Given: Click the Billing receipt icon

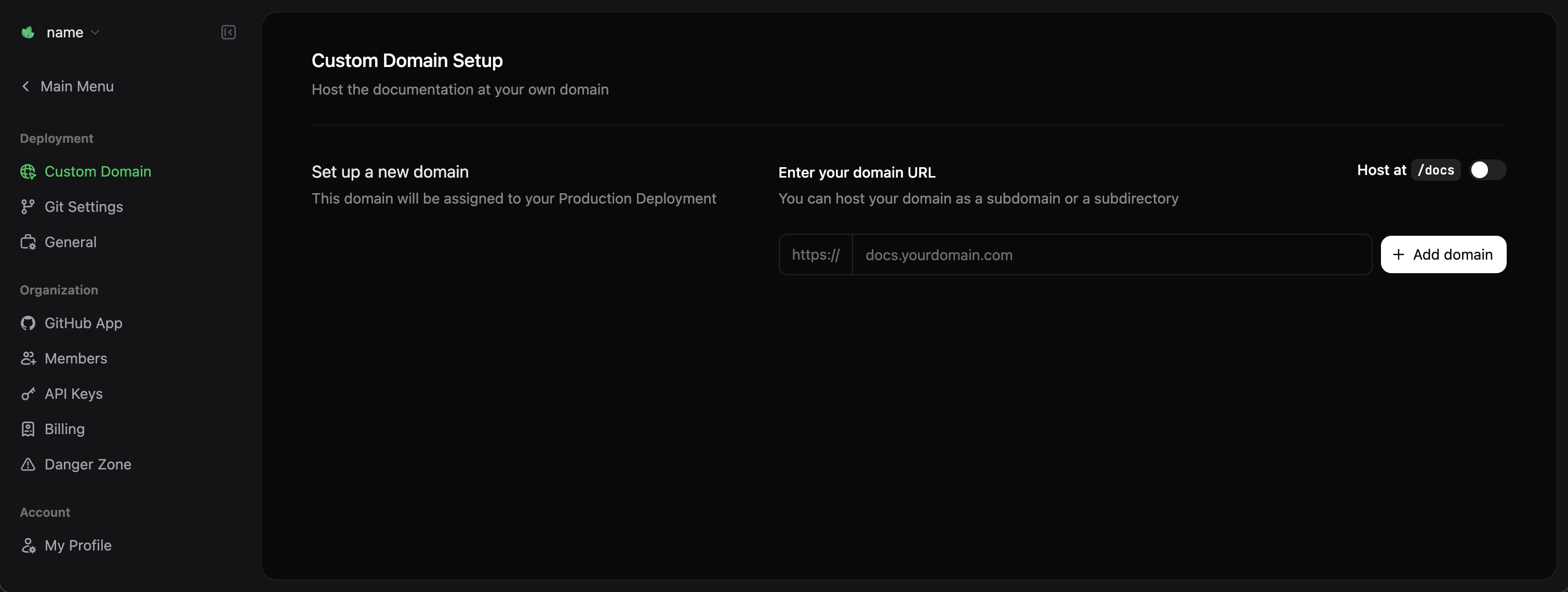Looking at the screenshot, I should coord(28,429).
